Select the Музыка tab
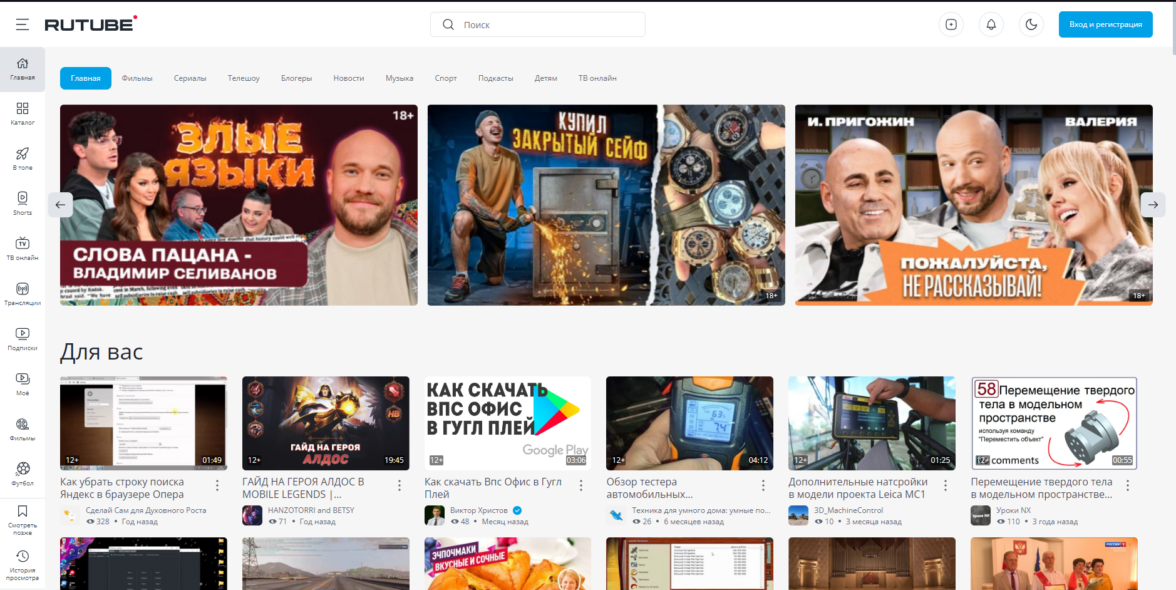Screen dimensions: 1176x590 tap(399, 78)
